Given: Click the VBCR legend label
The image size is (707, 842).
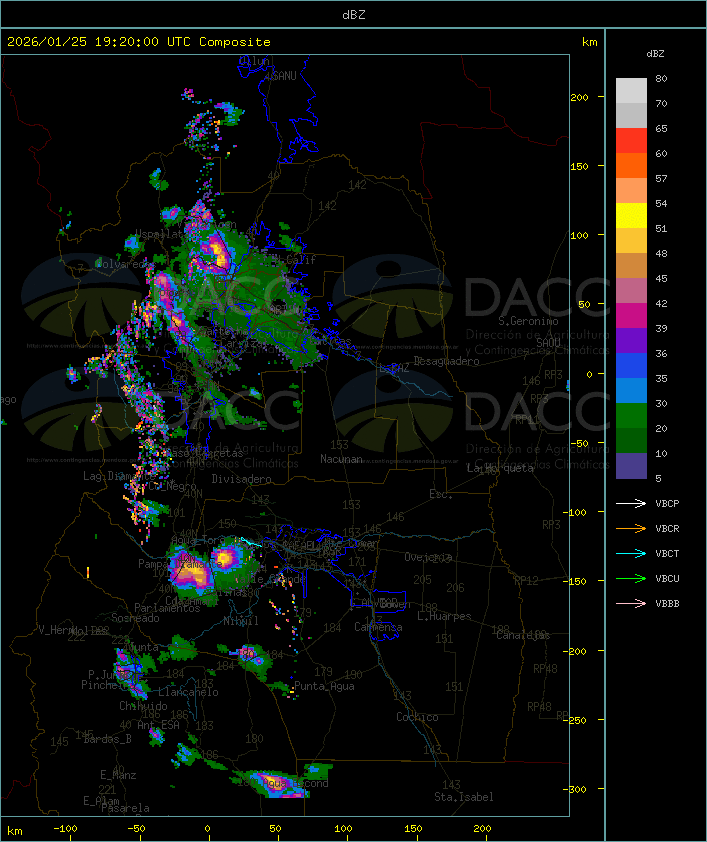Looking at the screenshot, I should tap(667, 529).
